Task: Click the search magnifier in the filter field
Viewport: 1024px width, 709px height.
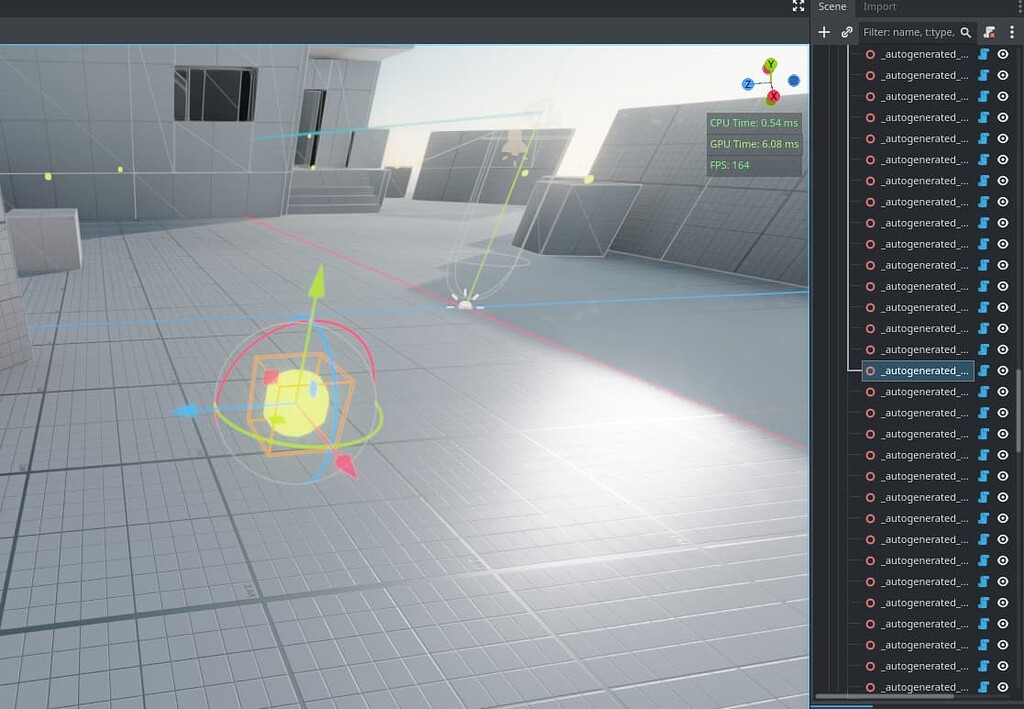Action: 966,32
